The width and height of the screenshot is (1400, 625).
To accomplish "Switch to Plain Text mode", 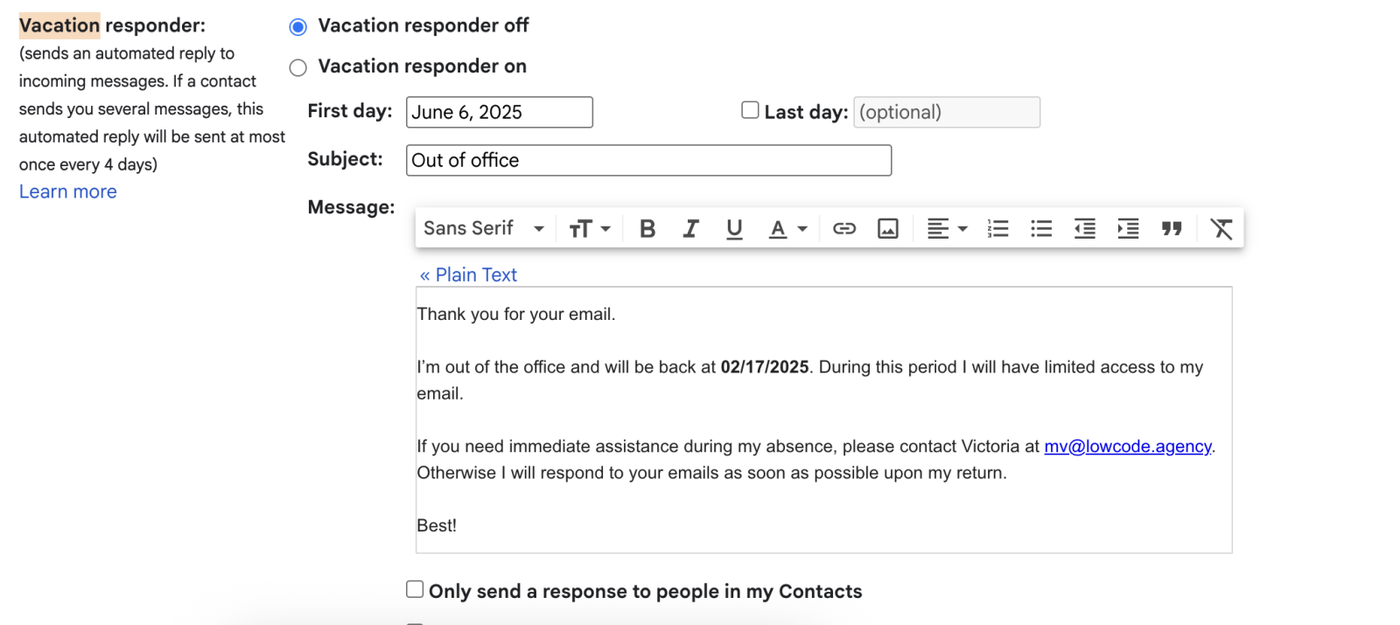I will (x=468, y=275).
